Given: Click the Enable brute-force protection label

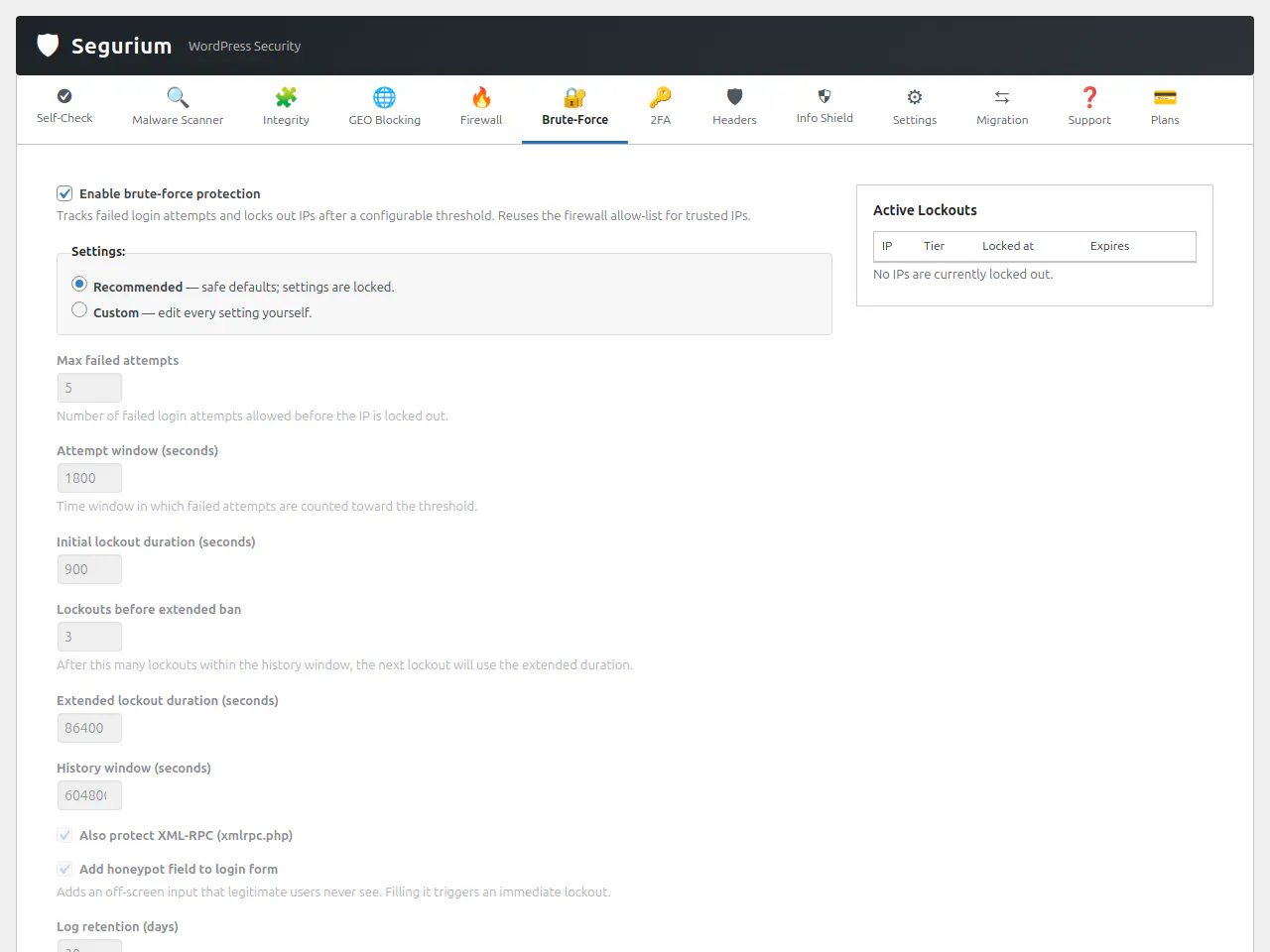Looking at the screenshot, I should [170, 193].
